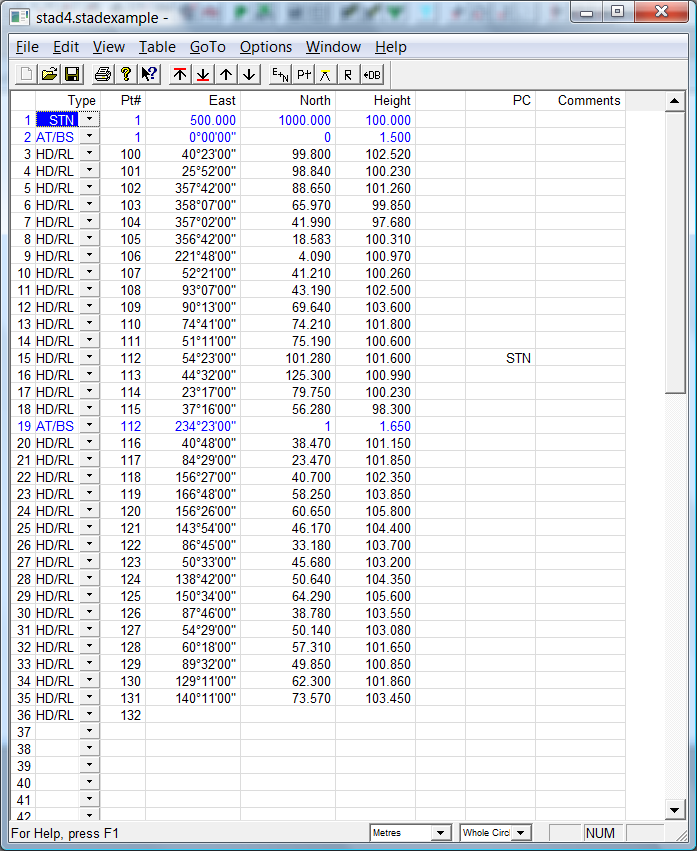Viewport: 697px width, 851px height.
Task: Click the E/N coordinates toolbar icon
Action: [280, 74]
